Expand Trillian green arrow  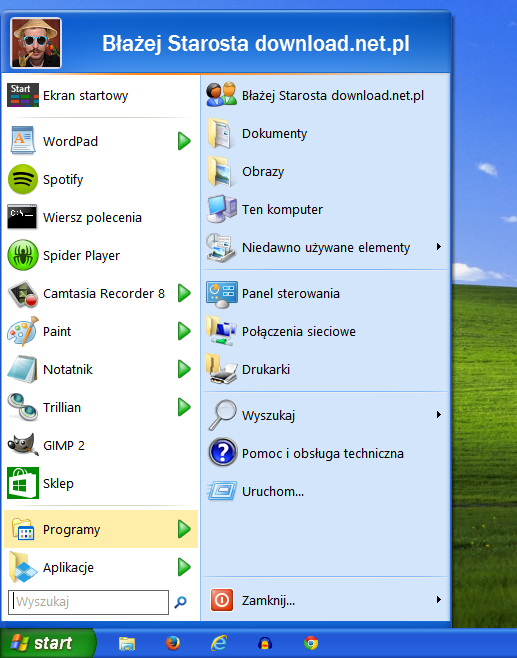click(x=184, y=407)
